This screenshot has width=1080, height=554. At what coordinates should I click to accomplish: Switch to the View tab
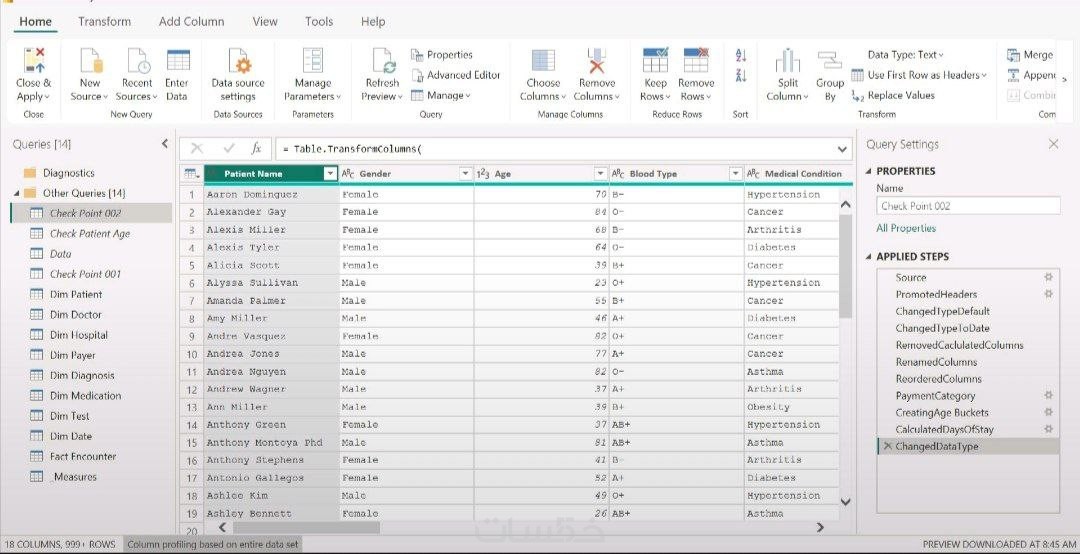point(264,21)
